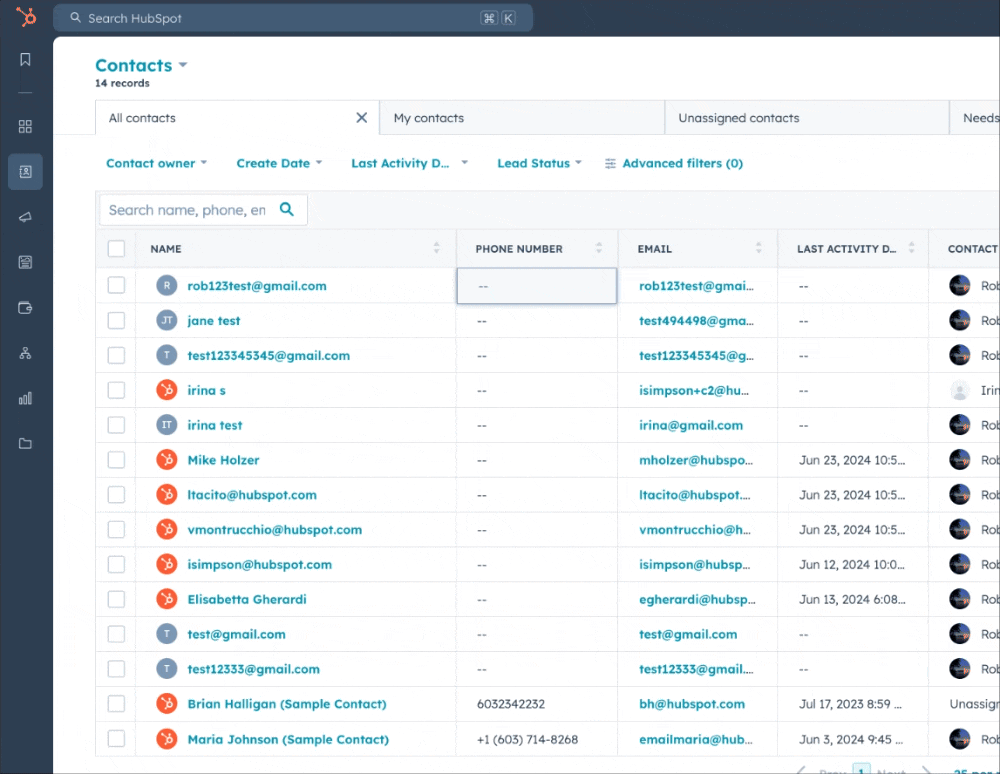Click the HubSpot avatar beside irina s
The height and width of the screenshot is (774, 1000).
167,390
